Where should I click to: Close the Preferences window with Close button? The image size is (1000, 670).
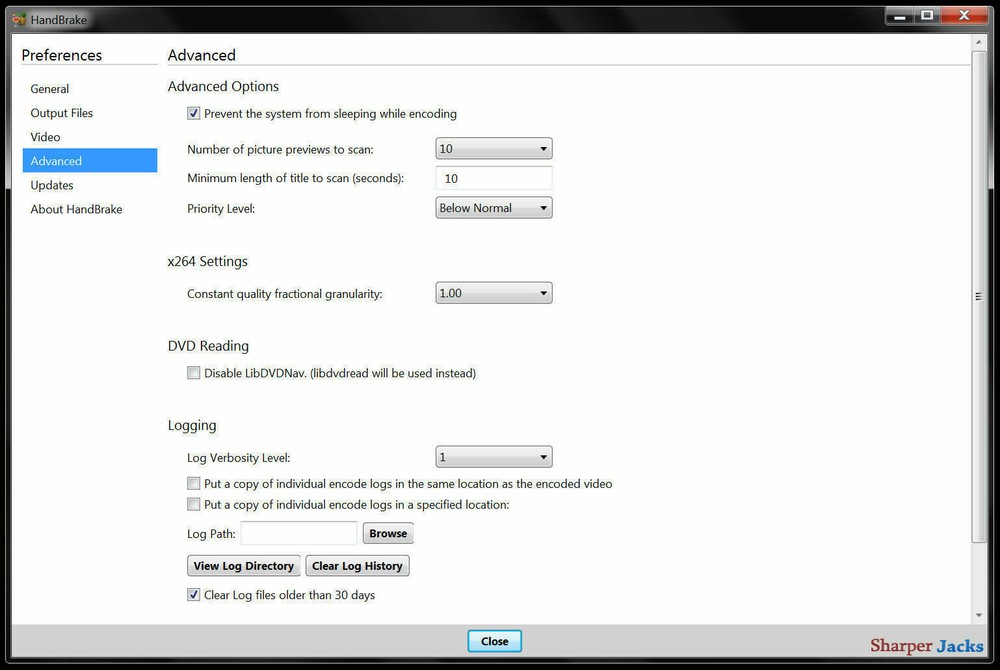point(494,641)
